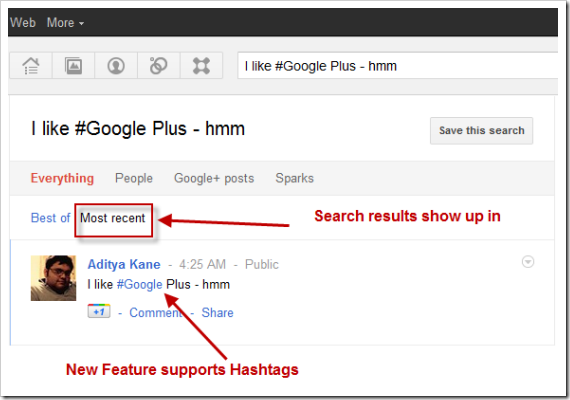Image resolution: width=570 pixels, height=400 pixels.
Task: Open the Home stream icon
Action: point(31,66)
